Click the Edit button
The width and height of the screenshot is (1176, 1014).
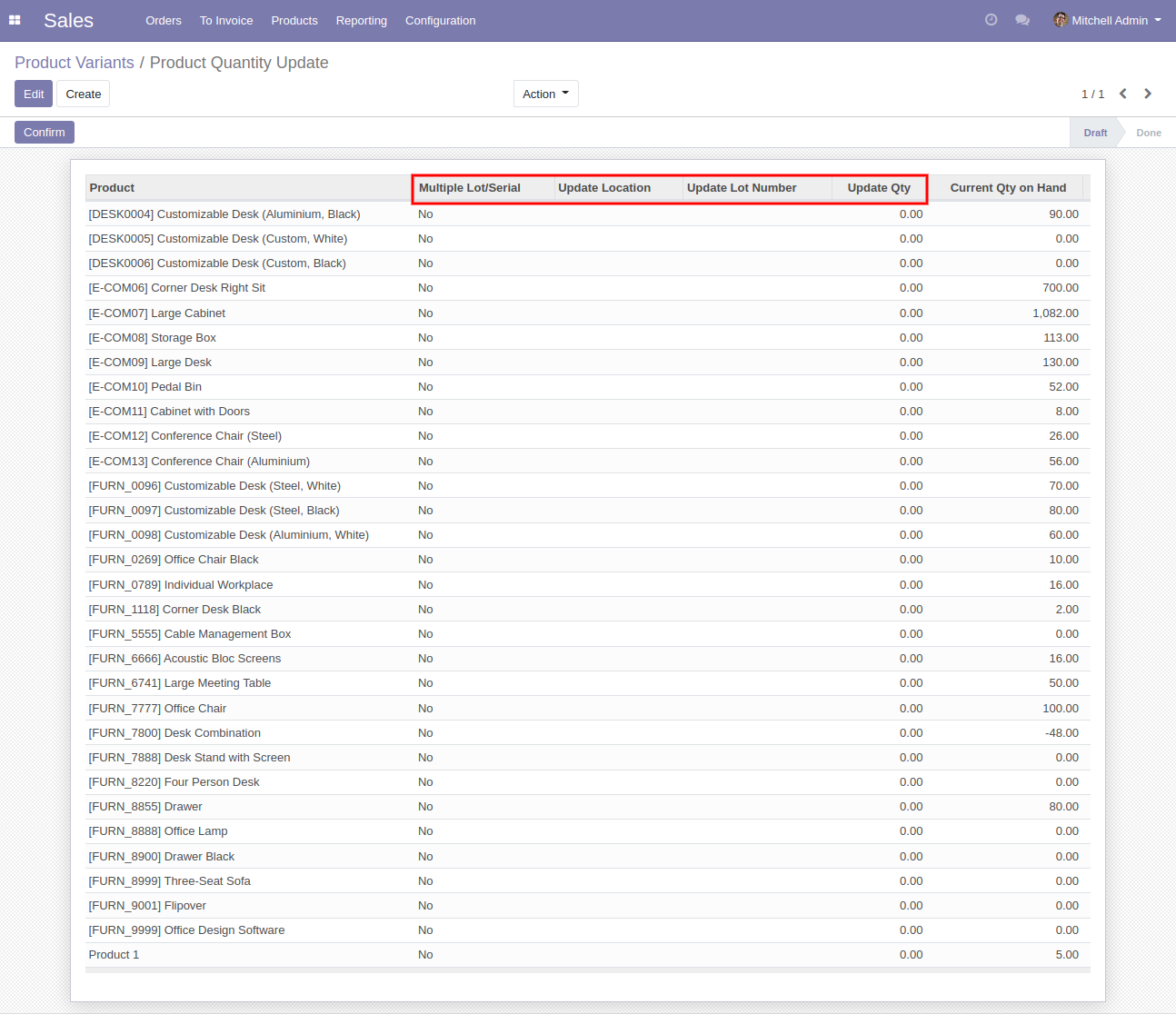[34, 94]
